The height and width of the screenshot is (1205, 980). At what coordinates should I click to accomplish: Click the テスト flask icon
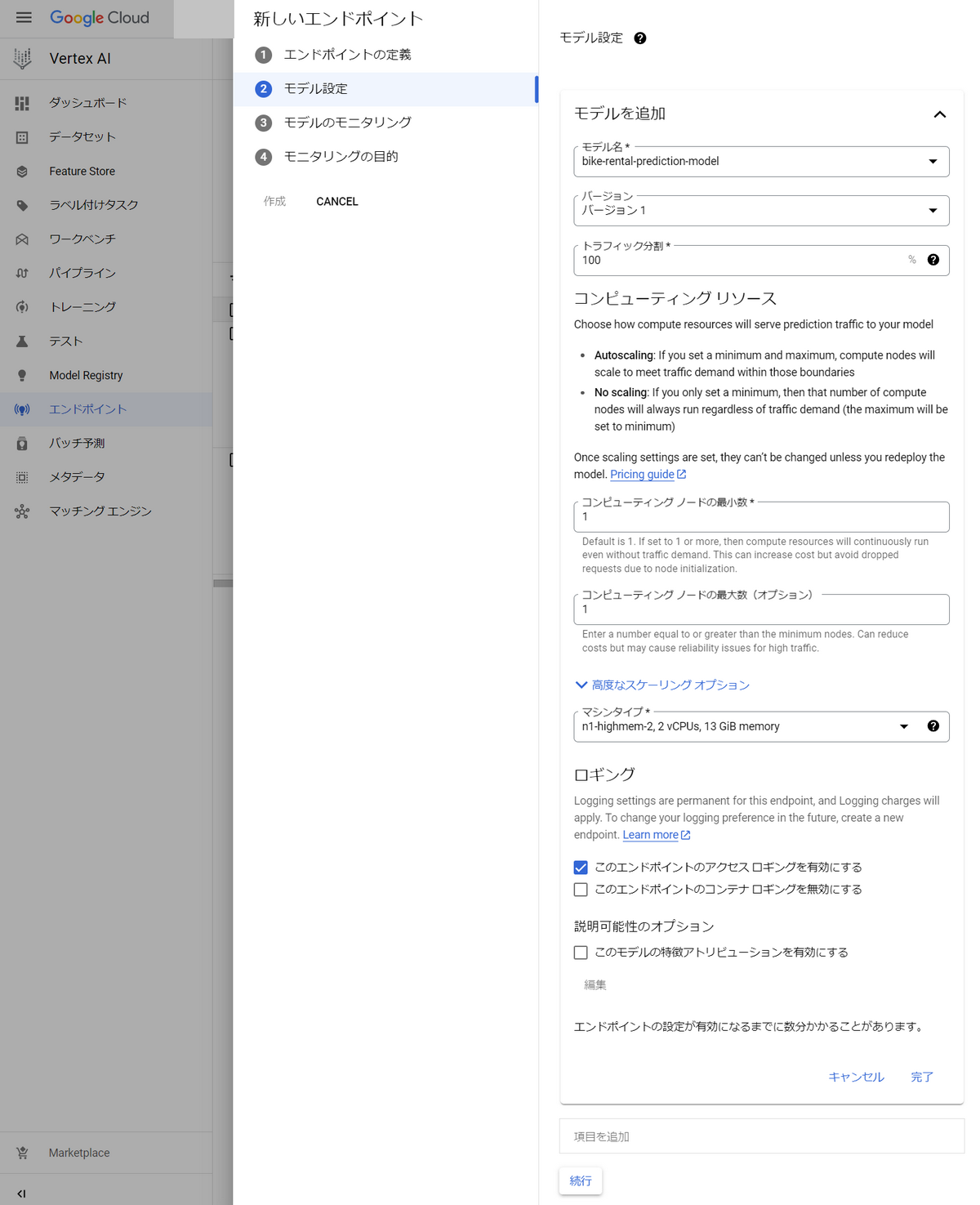(x=22, y=341)
